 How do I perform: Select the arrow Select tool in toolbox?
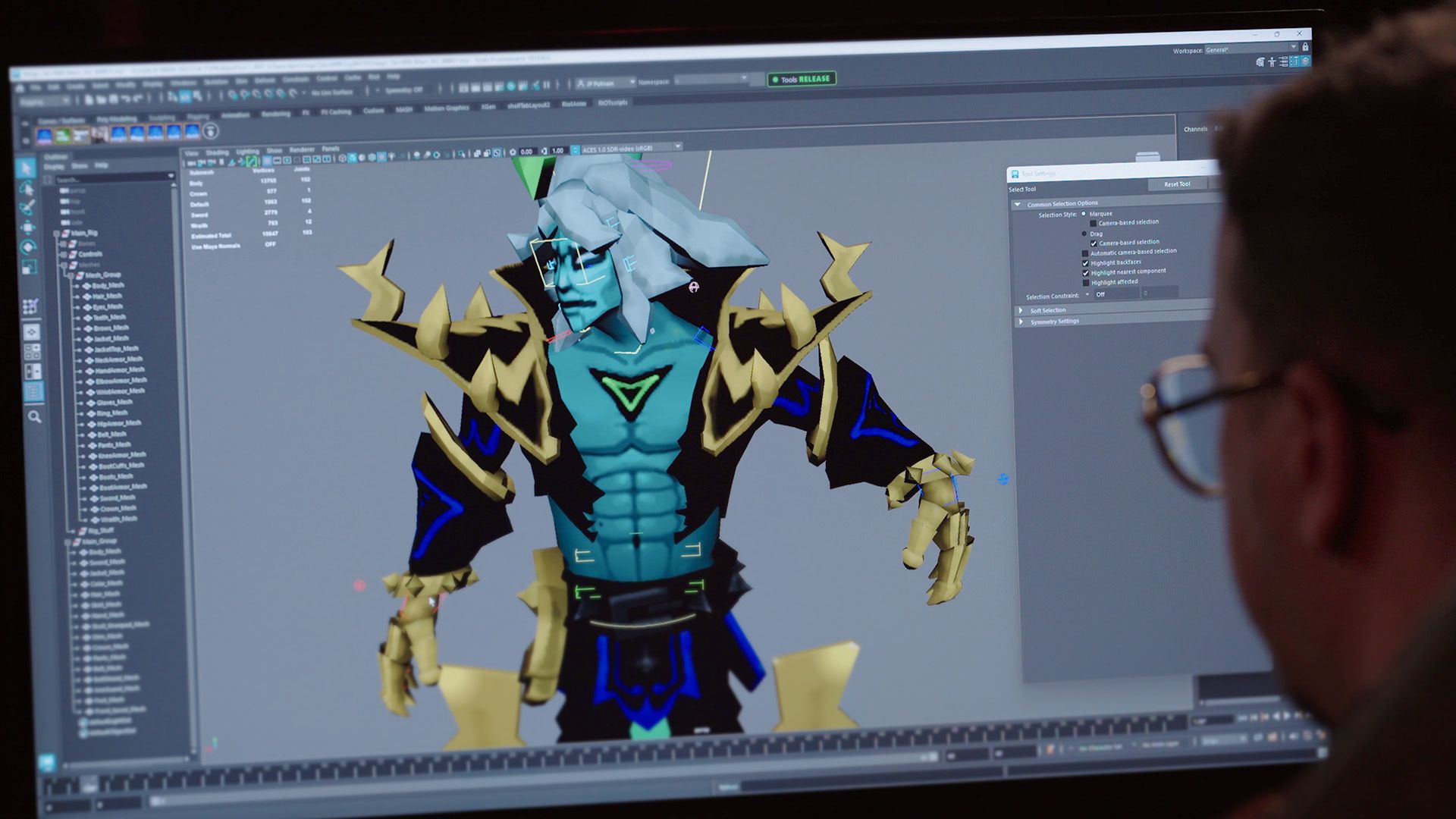point(27,168)
